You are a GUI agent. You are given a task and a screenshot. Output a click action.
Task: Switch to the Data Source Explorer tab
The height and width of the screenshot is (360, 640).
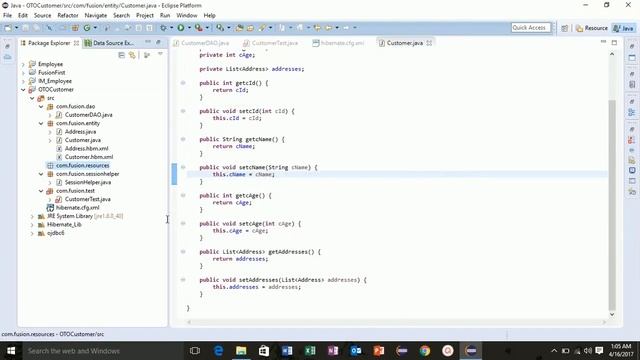pos(109,43)
